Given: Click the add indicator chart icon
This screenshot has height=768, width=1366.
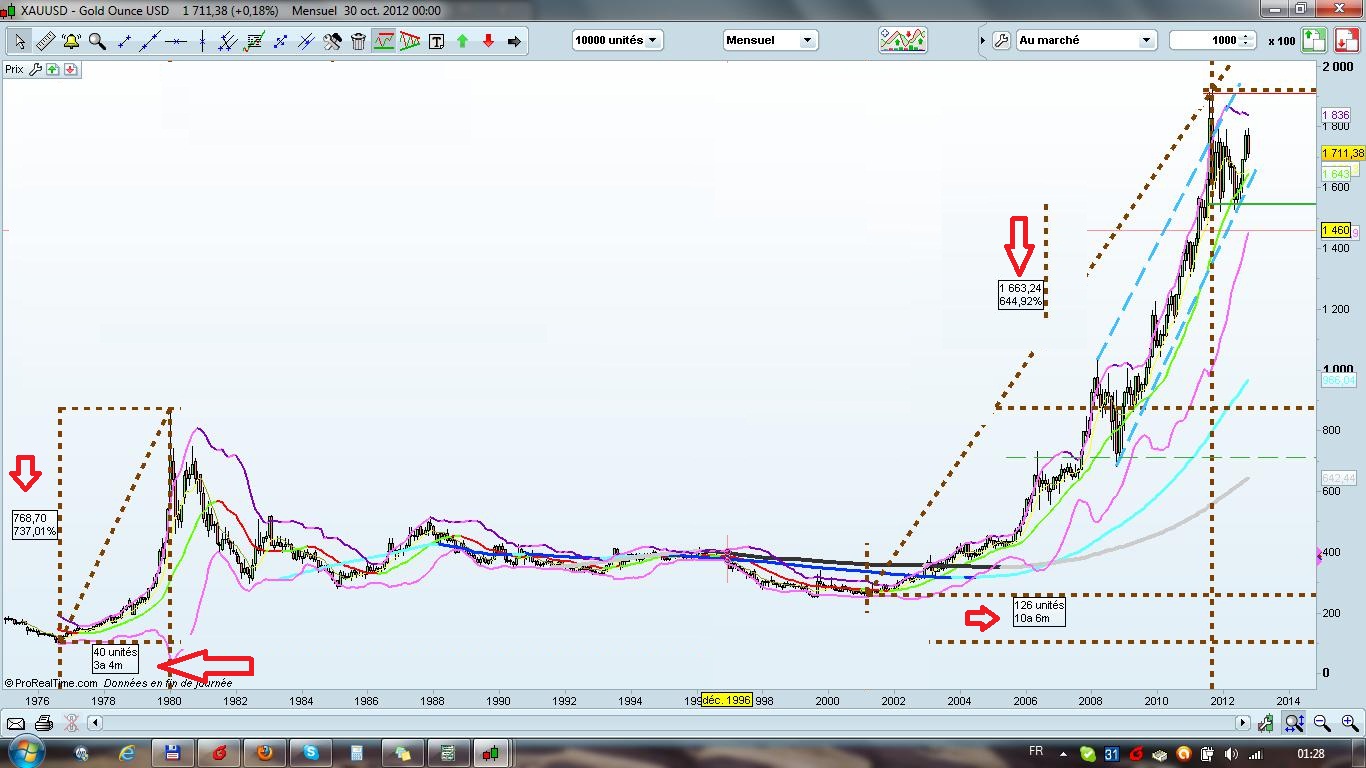Looking at the screenshot, I should [x=902, y=40].
